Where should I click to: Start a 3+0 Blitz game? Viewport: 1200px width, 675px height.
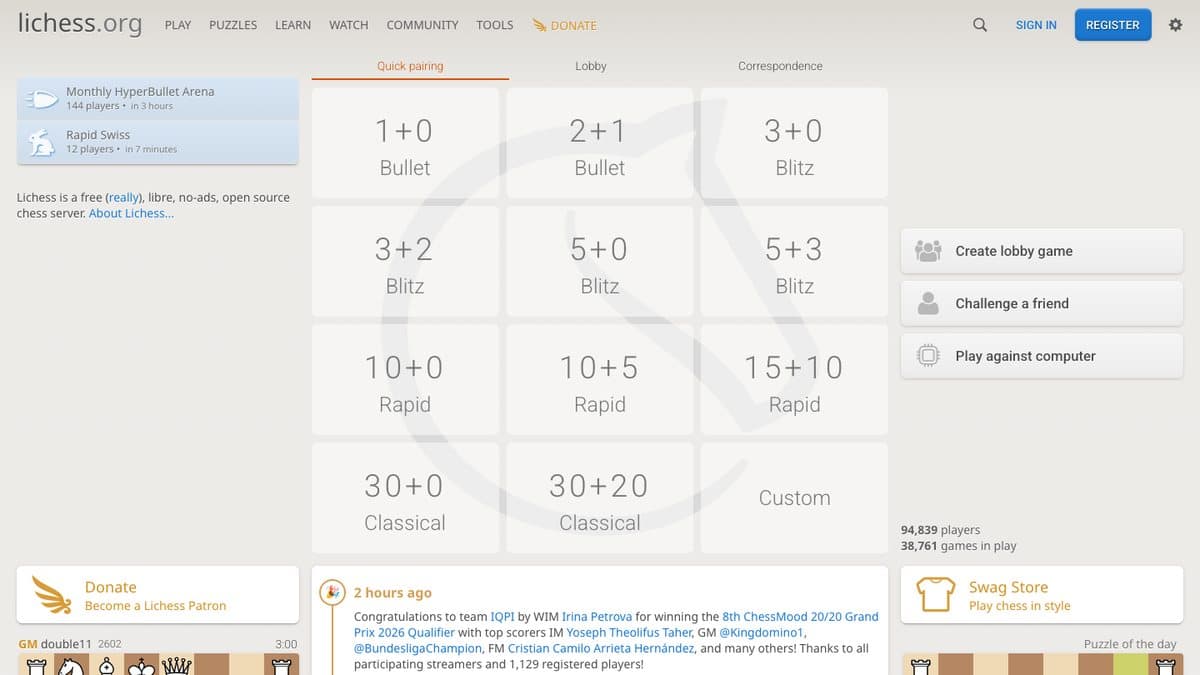click(x=795, y=143)
